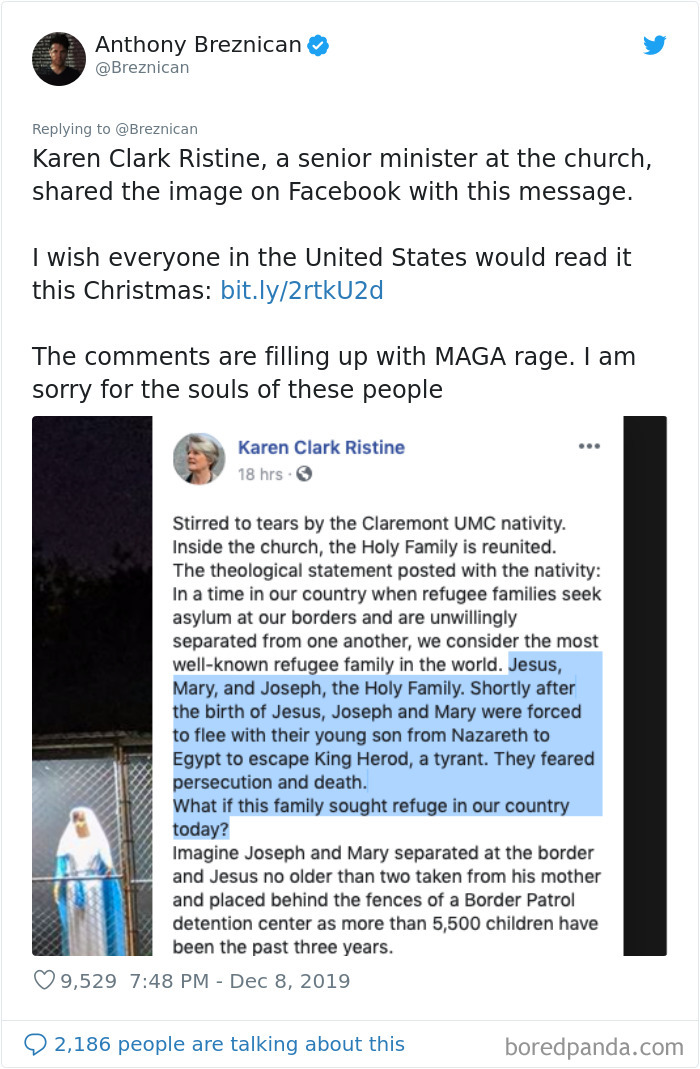This screenshot has height=1069, width=700.
Task: Click the heart icon to like the tweet
Action: 44,981
